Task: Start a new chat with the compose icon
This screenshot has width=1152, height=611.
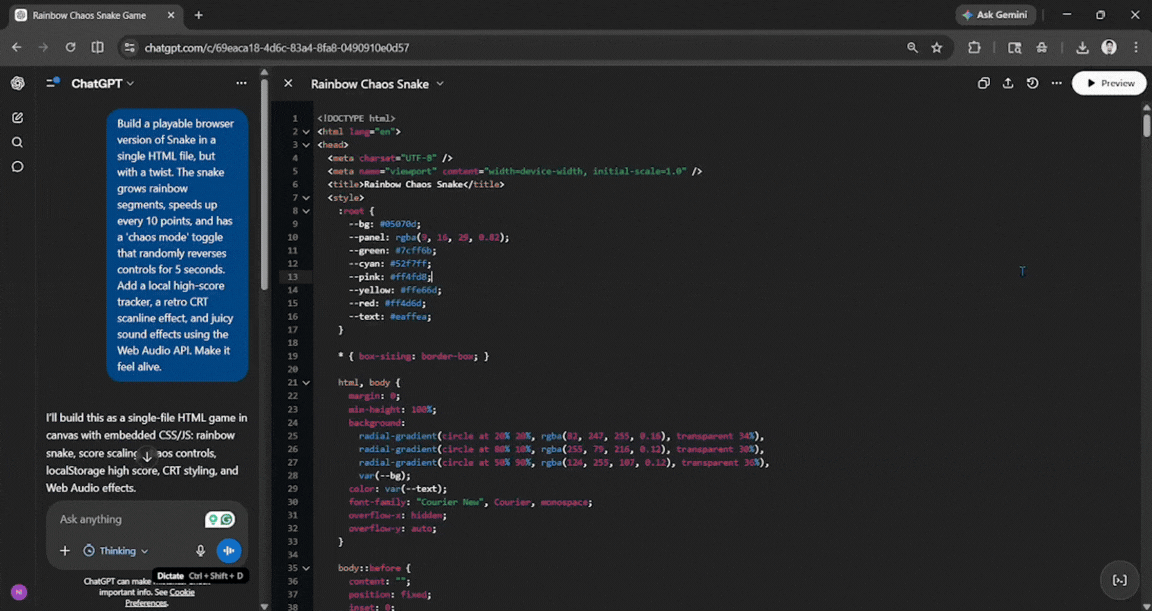Action: coord(16,117)
